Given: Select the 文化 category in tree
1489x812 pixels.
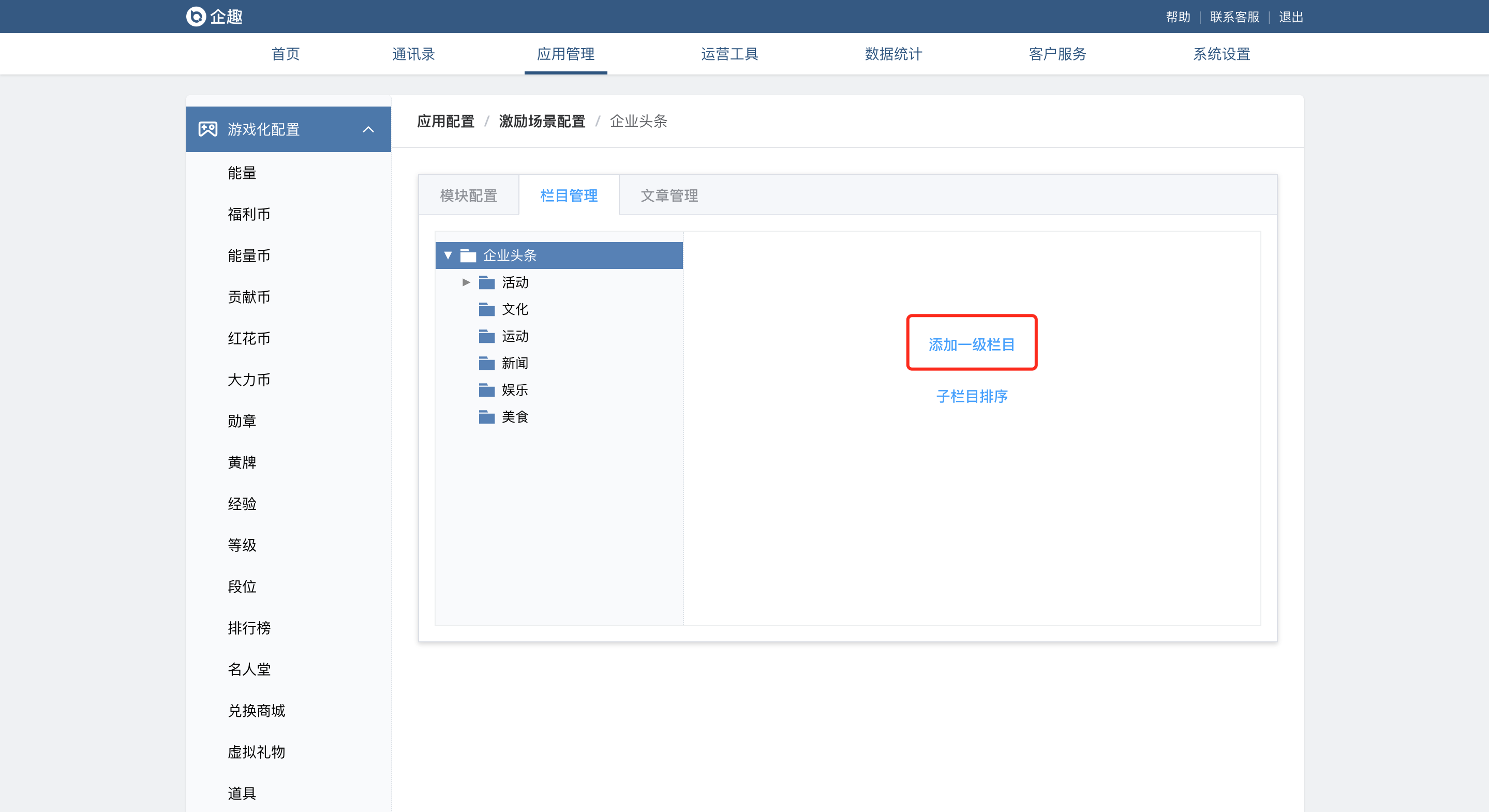Looking at the screenshot, I should tap(515, 309).
